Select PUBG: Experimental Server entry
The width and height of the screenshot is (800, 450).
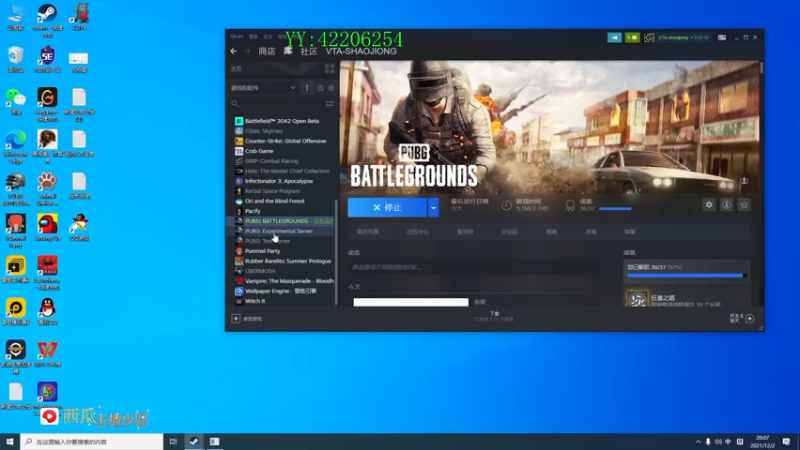pos(279,231)
